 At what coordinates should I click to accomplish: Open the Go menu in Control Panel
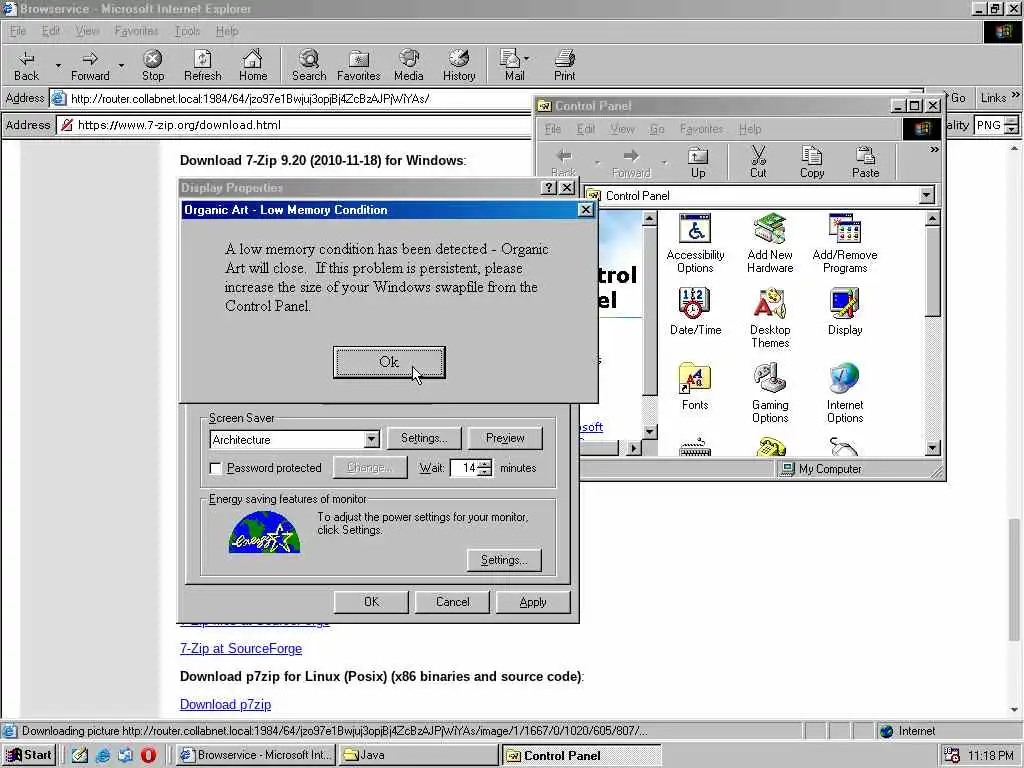coord(657,129)
